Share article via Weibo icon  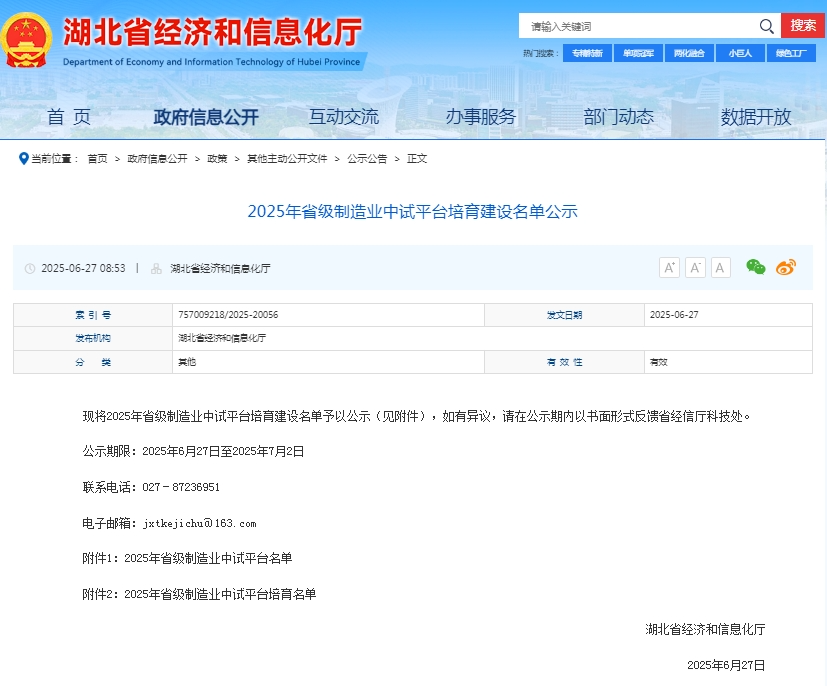pyautogui.click(x=786, y=267)
